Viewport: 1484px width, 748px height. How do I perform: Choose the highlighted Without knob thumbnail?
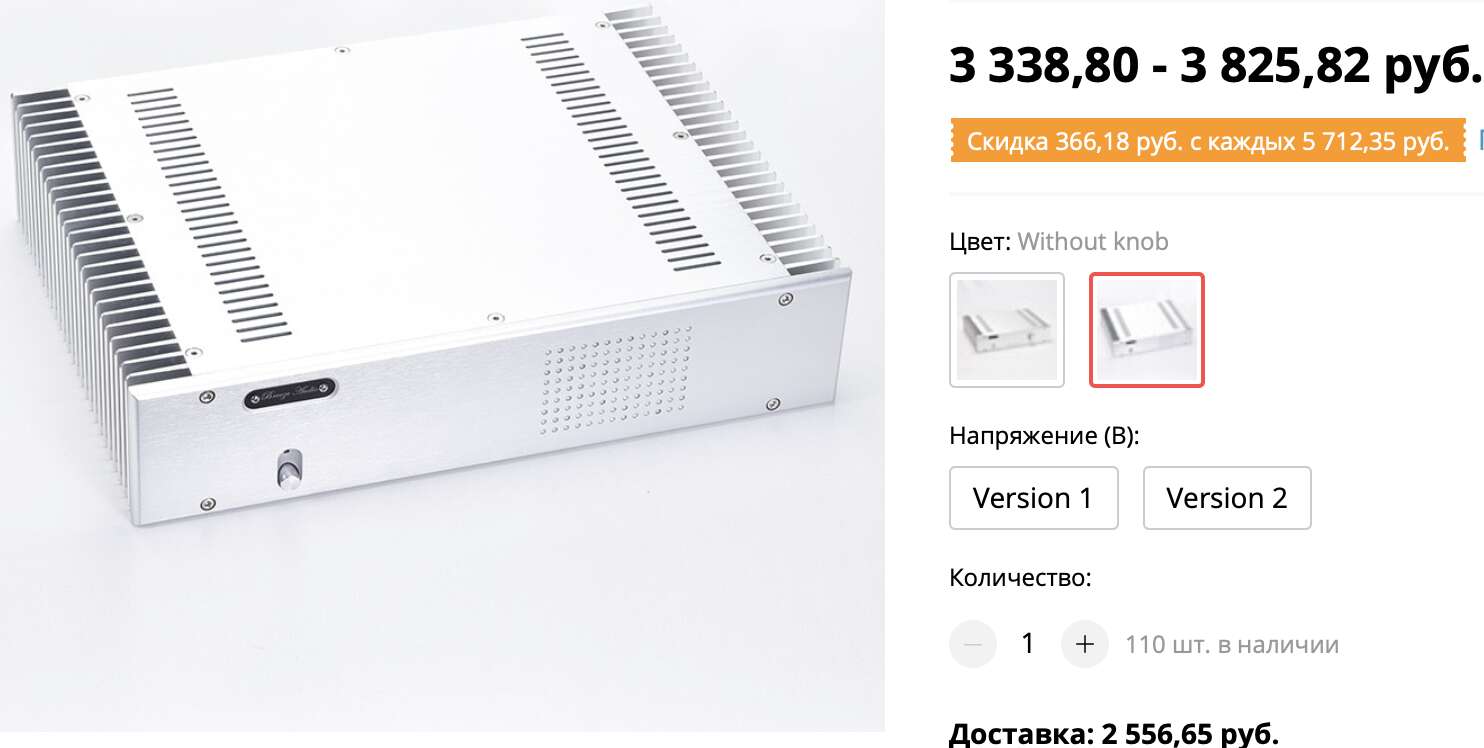coord(1147,330)
